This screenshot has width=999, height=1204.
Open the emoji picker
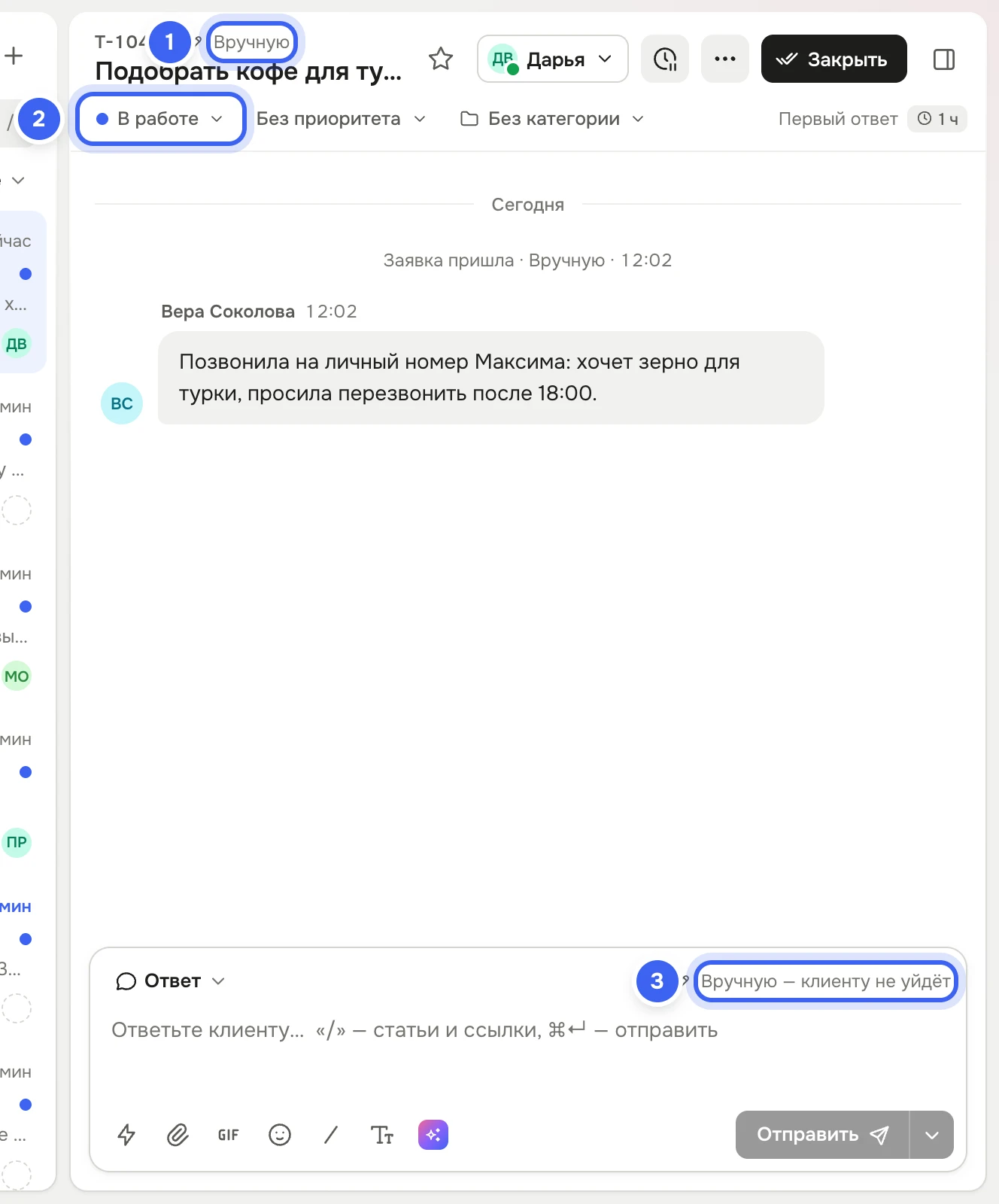[280, 1135]
